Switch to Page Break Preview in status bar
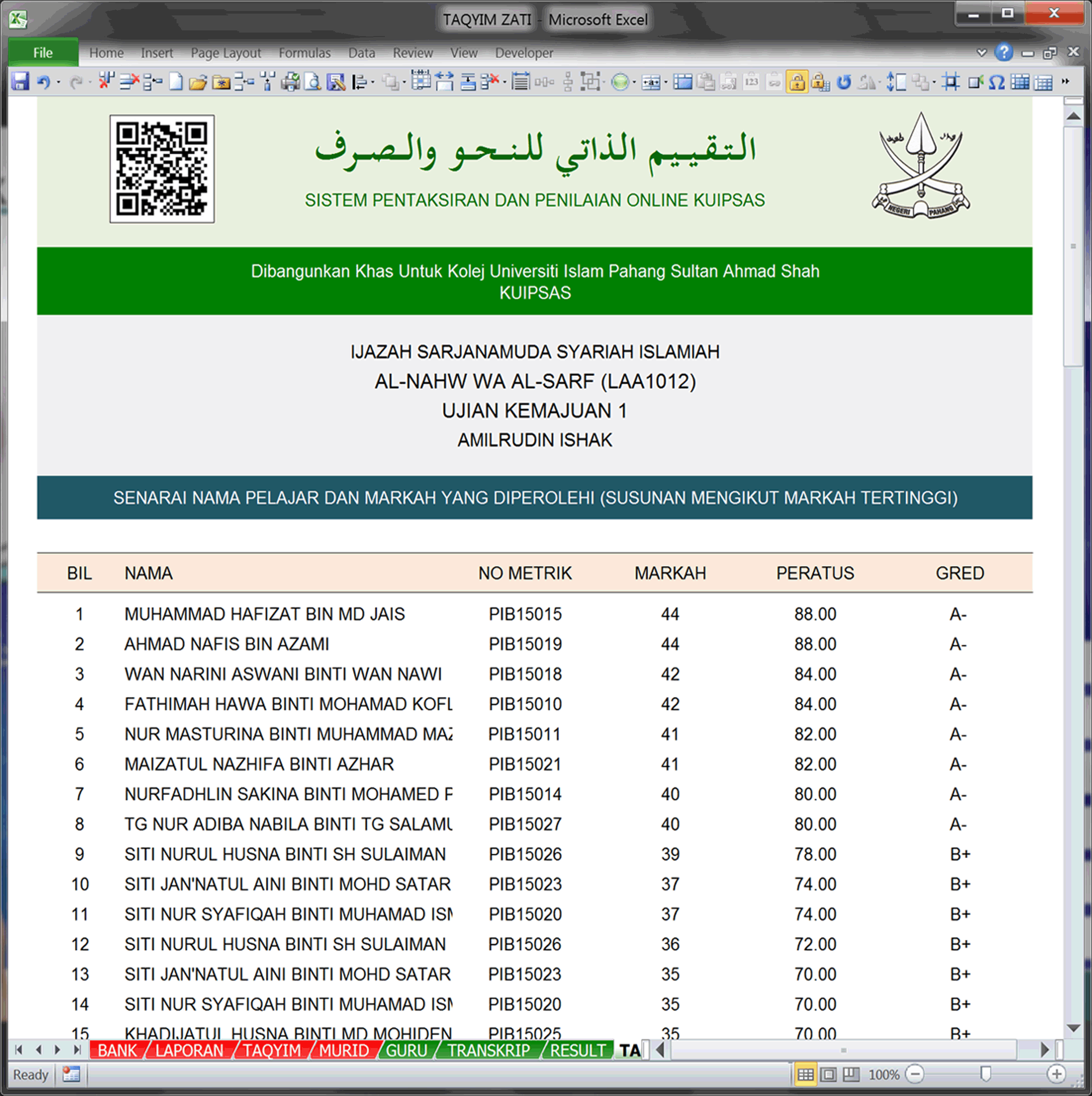This screenshot has height=1096, width=1092. point(851,1074)
